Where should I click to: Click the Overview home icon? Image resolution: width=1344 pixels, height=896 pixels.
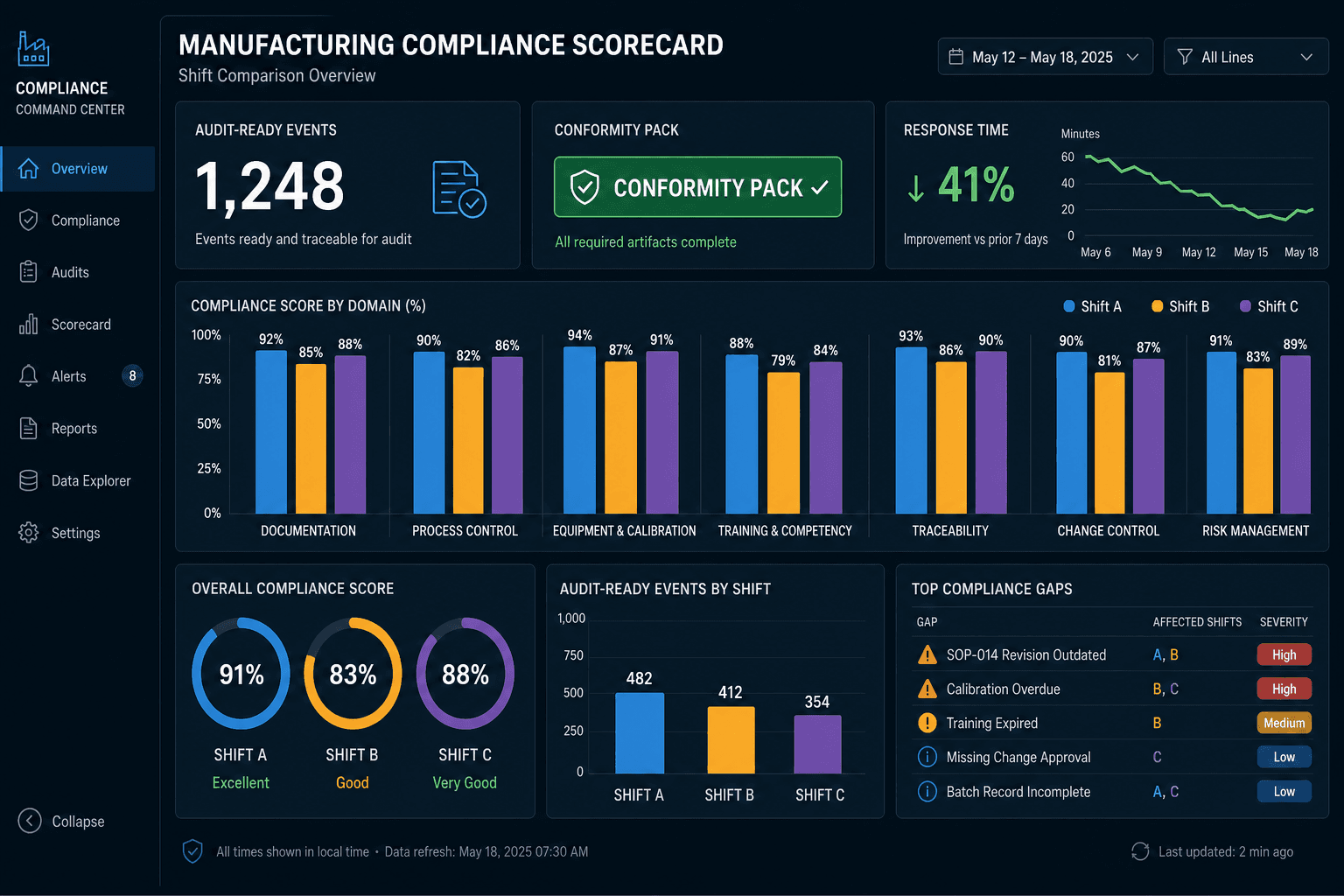pos(28,169)
